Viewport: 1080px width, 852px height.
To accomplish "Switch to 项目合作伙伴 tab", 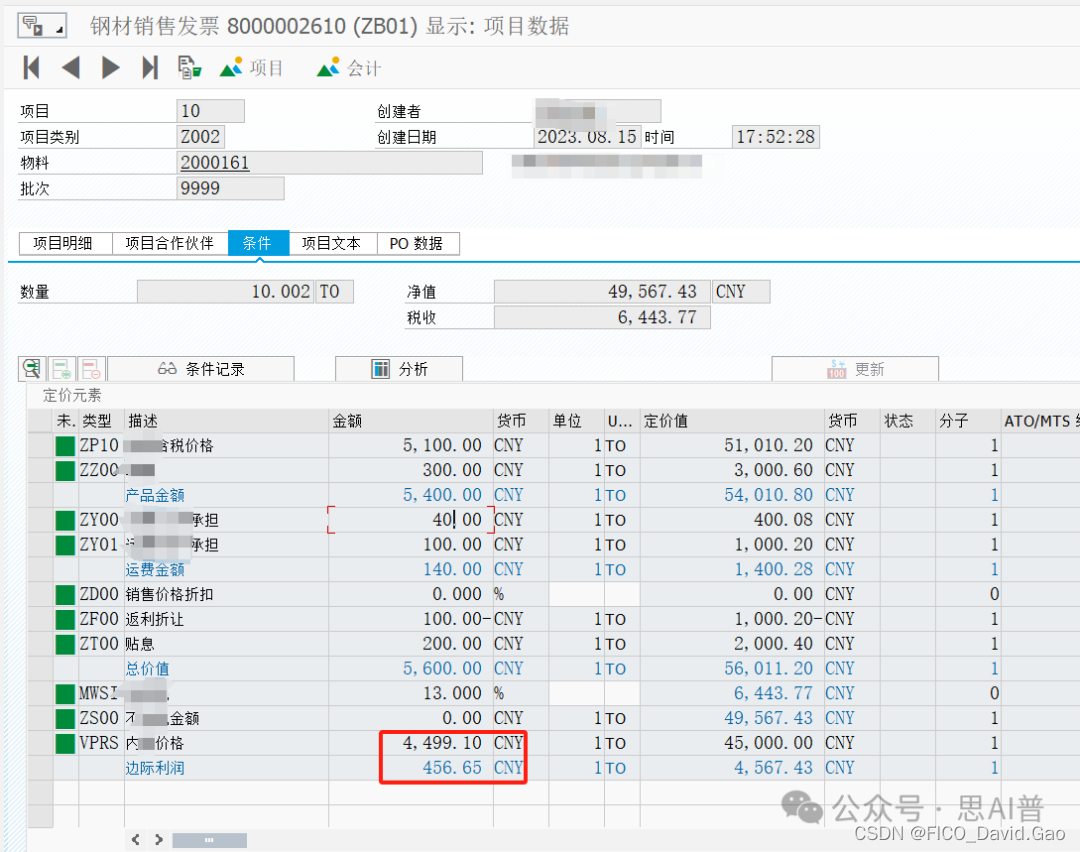I will click(x=169, y=243).
